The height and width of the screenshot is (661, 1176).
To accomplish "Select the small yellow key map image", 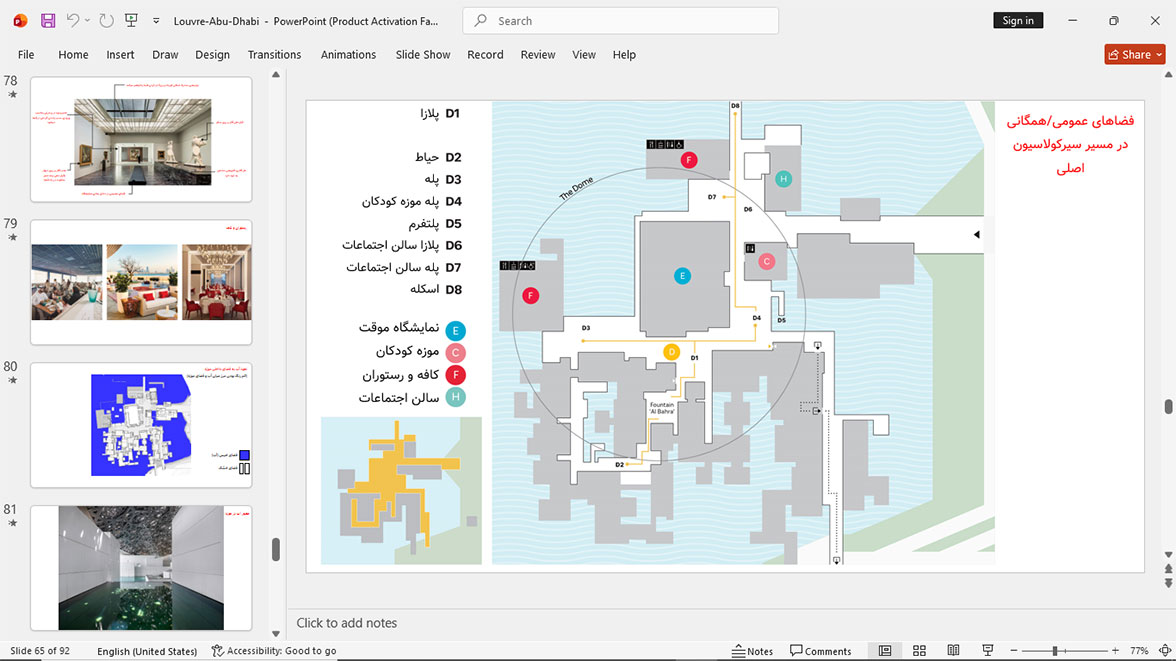I will [x=401, y=491].
